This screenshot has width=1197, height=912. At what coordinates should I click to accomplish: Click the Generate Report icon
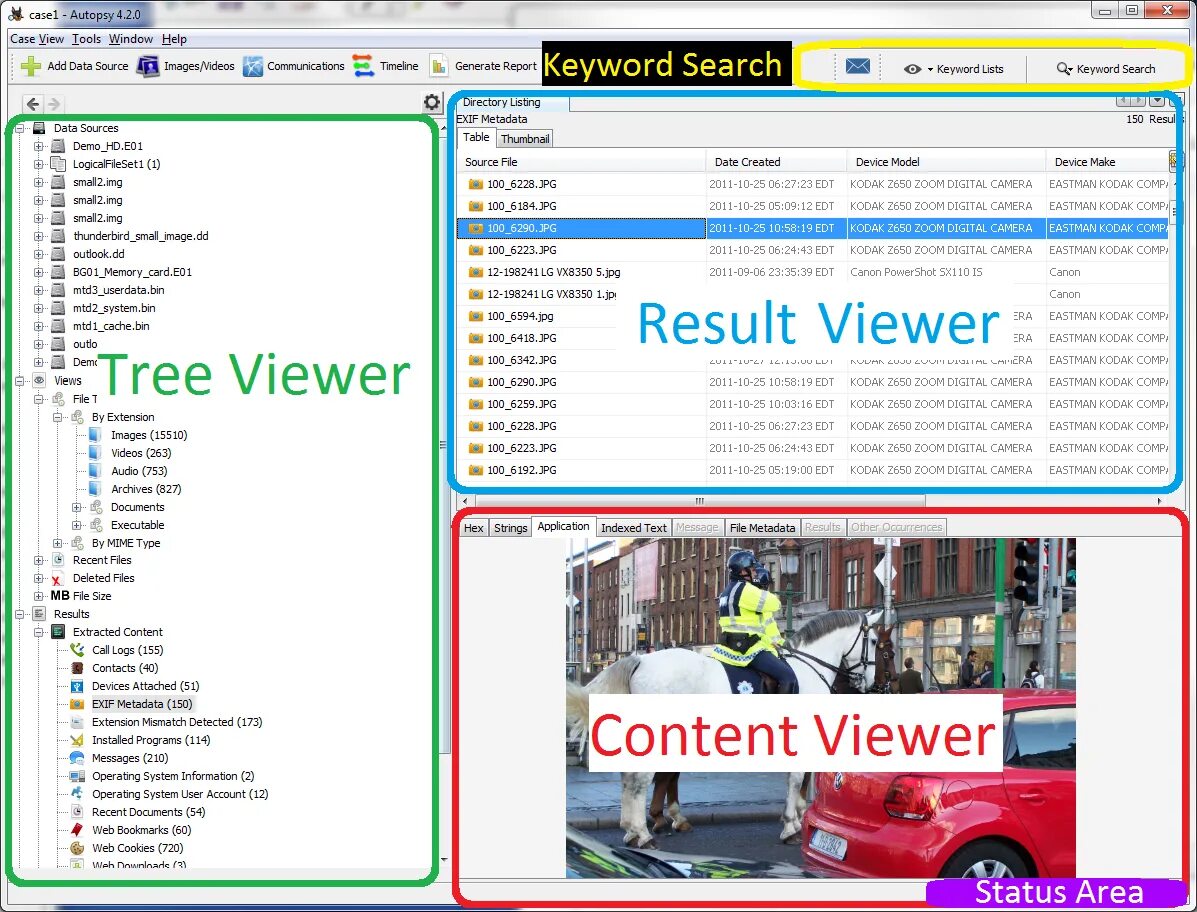(x=438, y=66)
